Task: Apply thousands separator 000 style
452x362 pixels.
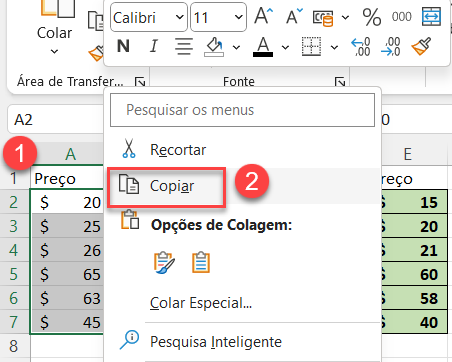Action: click(x=402, y=17)
